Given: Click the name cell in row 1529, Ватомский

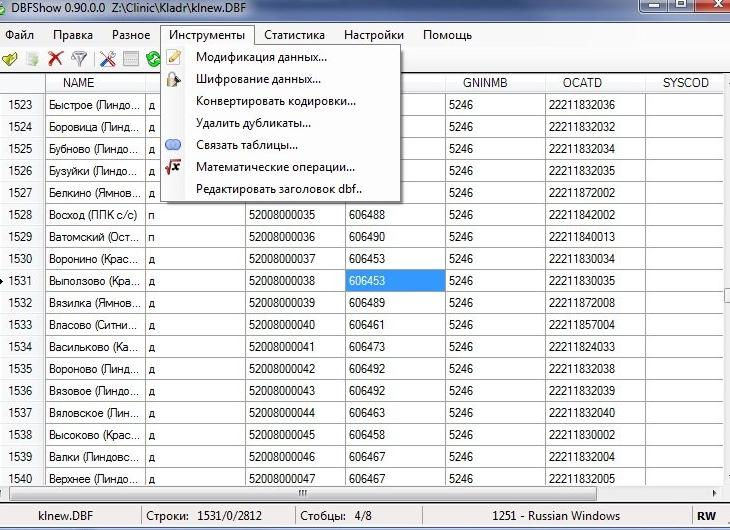Looking at the screenshot, I should pos(95,237).
